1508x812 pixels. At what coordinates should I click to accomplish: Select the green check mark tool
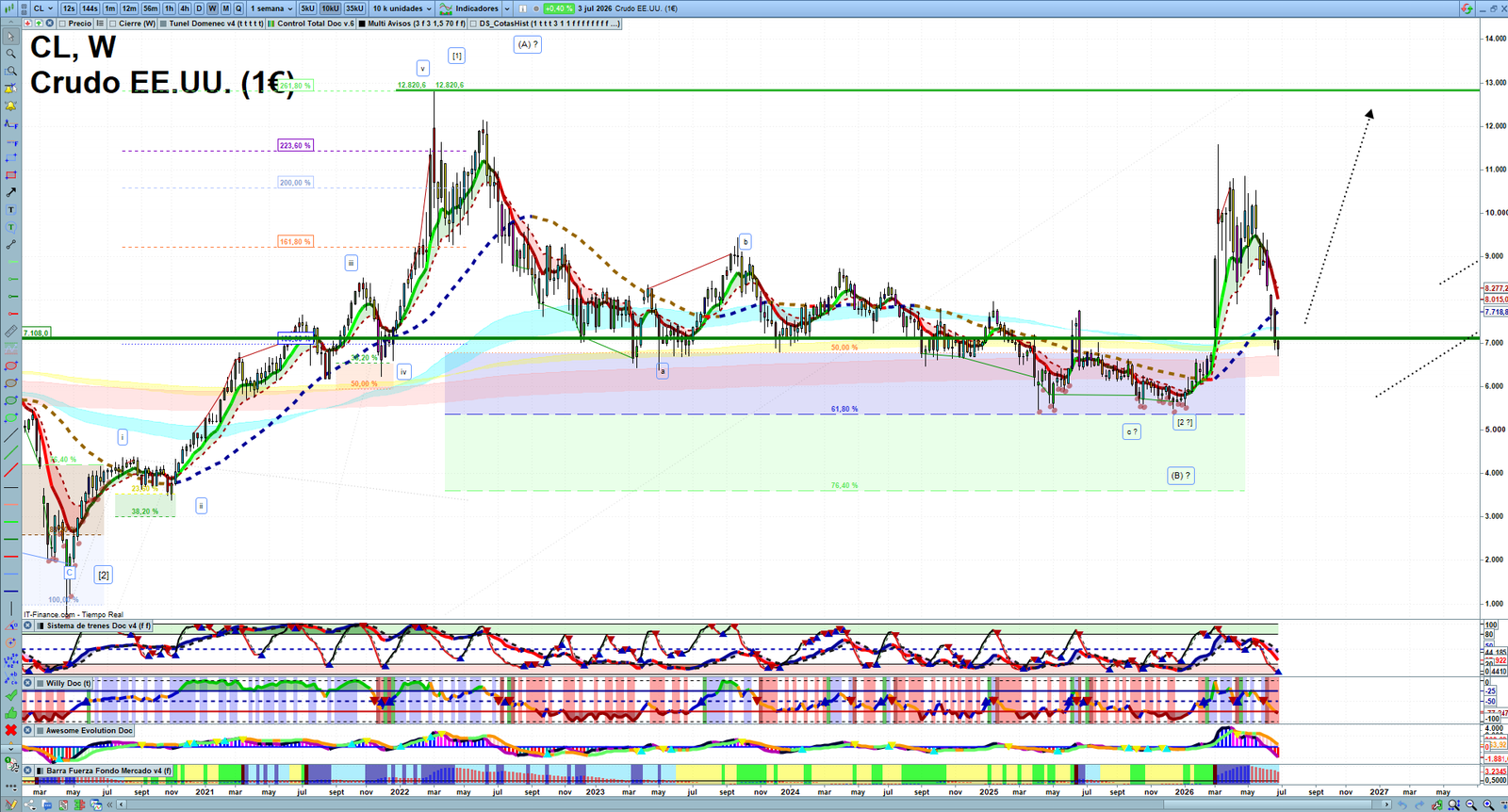[x=11, y=695]
